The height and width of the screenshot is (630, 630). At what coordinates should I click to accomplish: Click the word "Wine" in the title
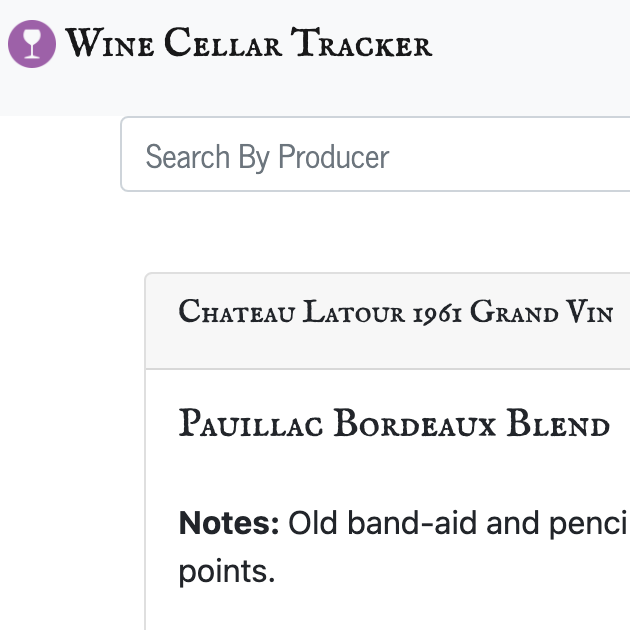pyautogui.click(x=109, y=43)
